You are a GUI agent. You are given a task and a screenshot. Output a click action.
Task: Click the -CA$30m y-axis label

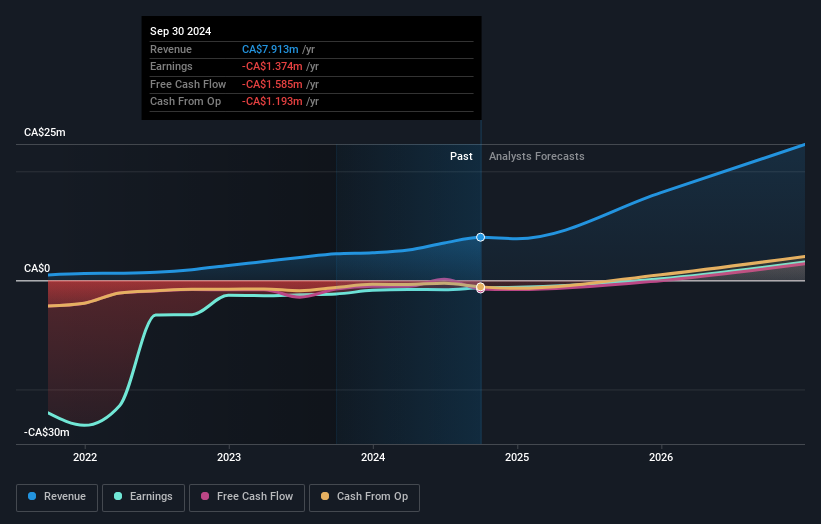coord(47,432)
